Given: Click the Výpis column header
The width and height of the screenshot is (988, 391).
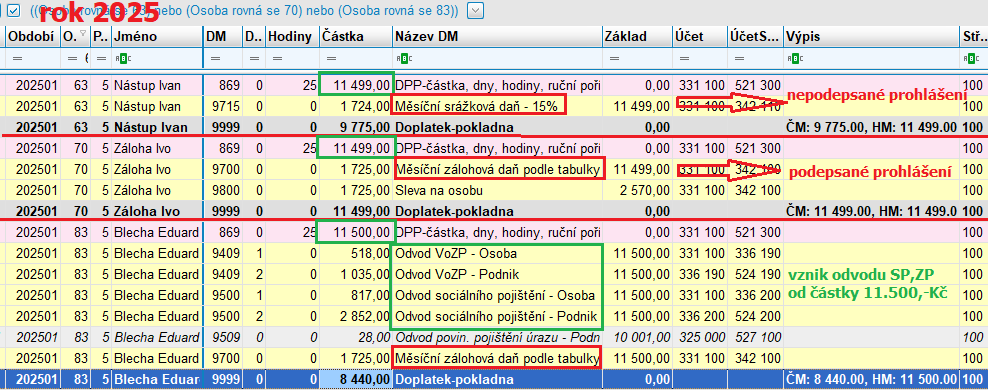Looking at the screenshot, I should click(871, 37).
